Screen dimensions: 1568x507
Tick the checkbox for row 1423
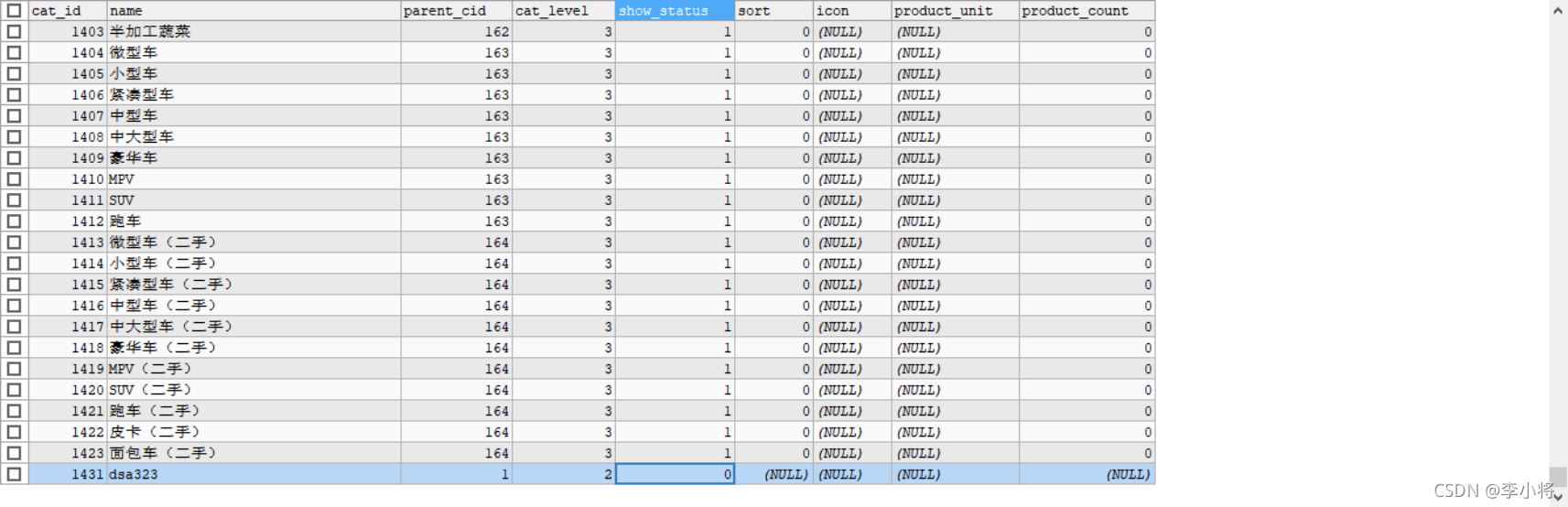(14, 452)
